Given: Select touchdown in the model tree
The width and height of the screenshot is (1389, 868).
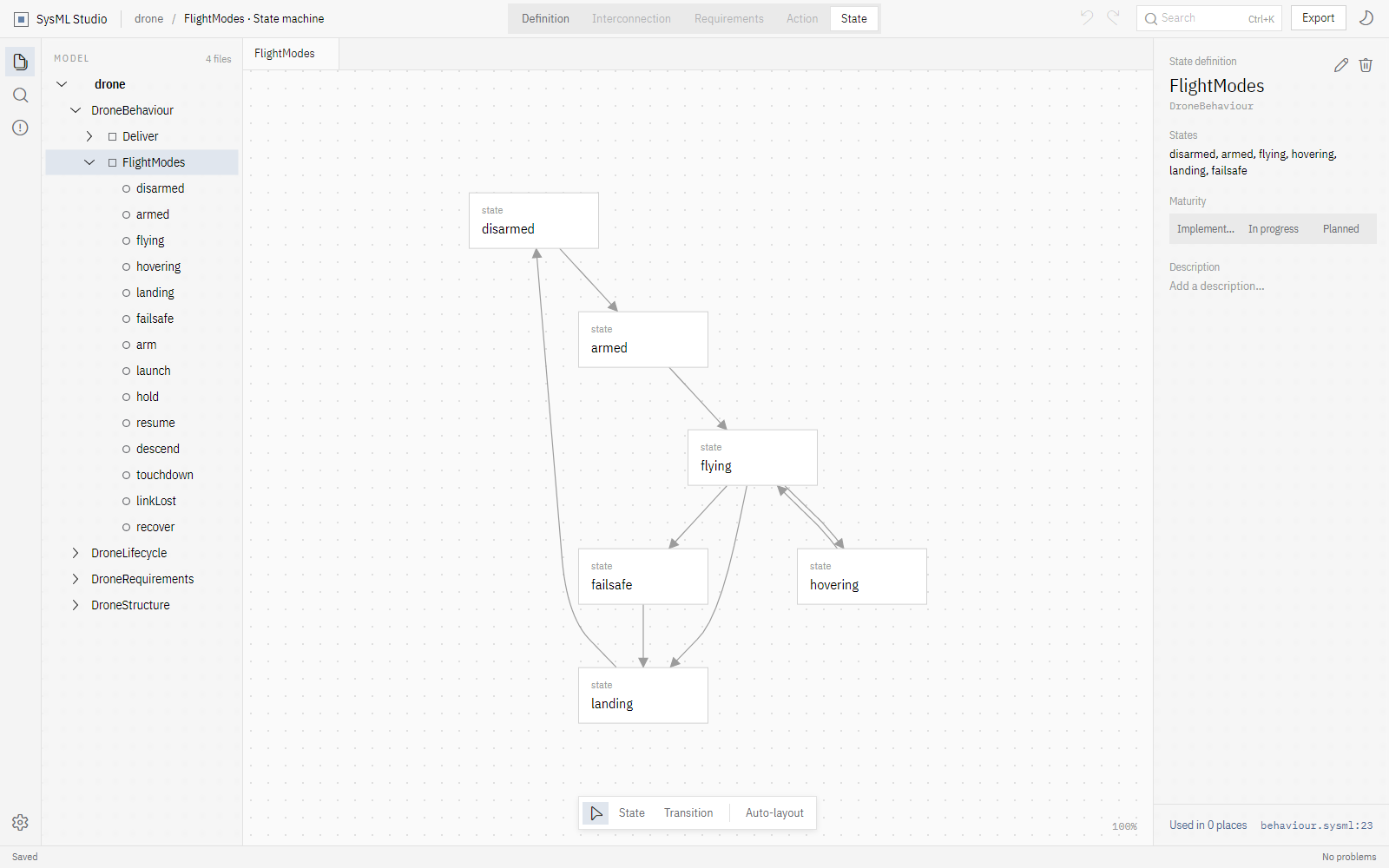Looking at the screenshot, I should [142, 475].
